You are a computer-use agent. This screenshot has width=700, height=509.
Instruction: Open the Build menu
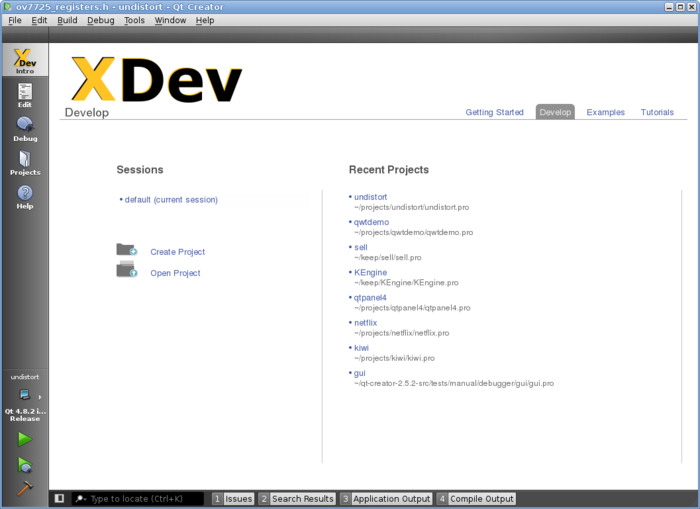67,20
